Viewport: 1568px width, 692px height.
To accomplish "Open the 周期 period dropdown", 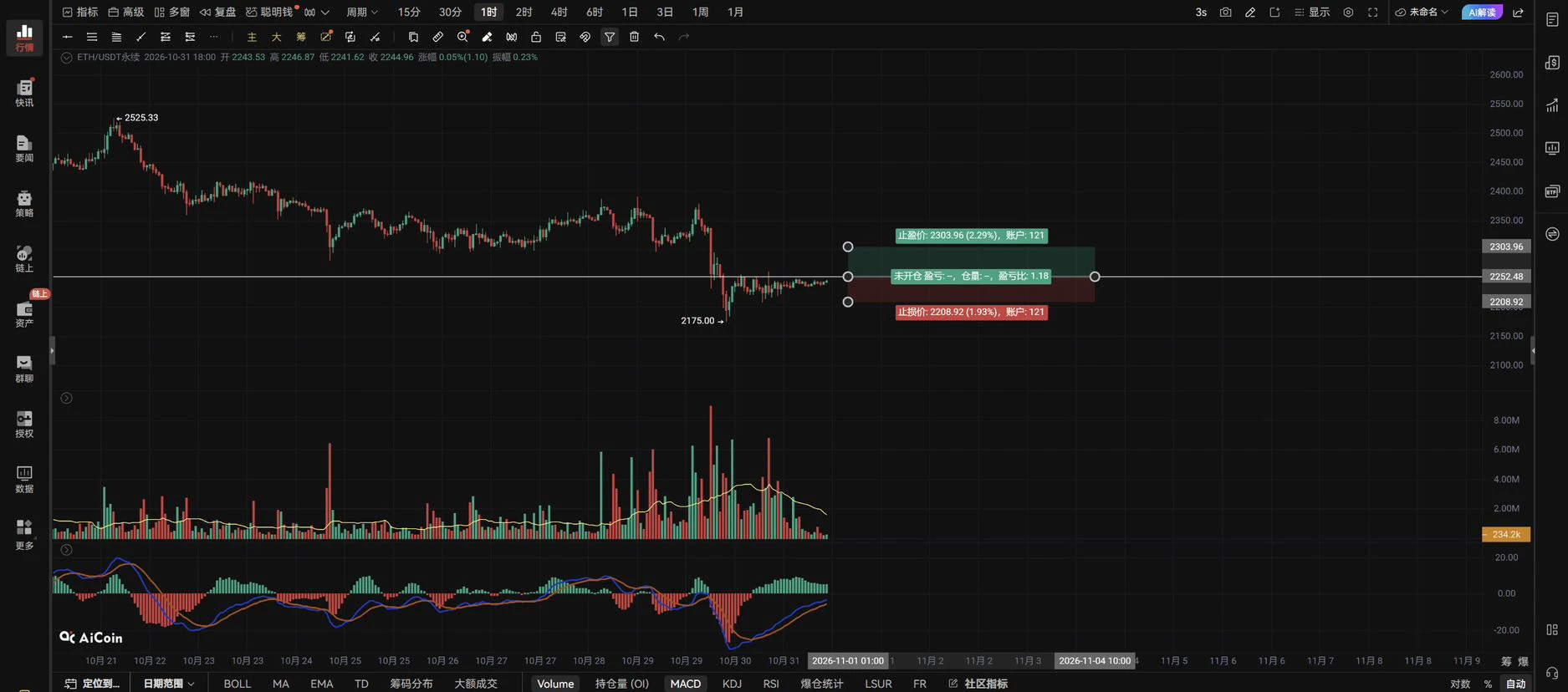I will (362, 13).
